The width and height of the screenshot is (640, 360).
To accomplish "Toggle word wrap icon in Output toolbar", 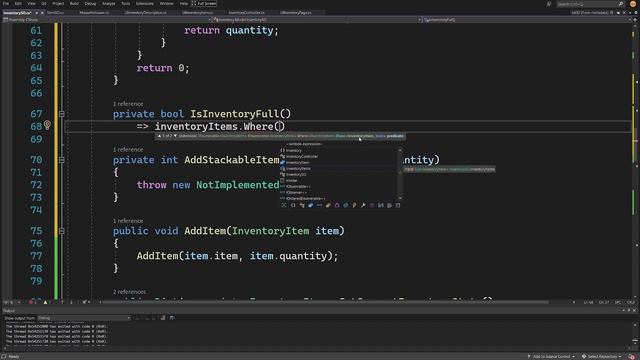I will point(172,318).
